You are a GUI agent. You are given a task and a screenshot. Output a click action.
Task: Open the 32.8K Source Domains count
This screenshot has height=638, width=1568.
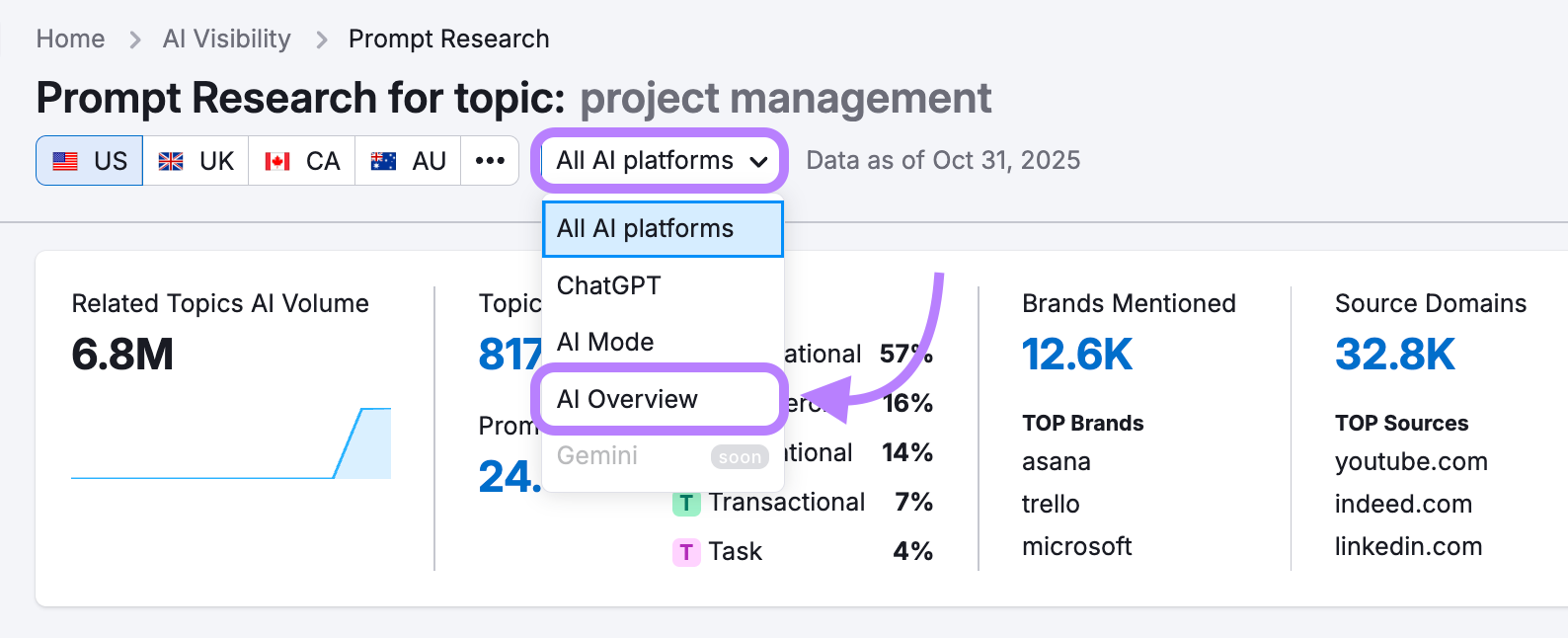[x=1395, y=355]
